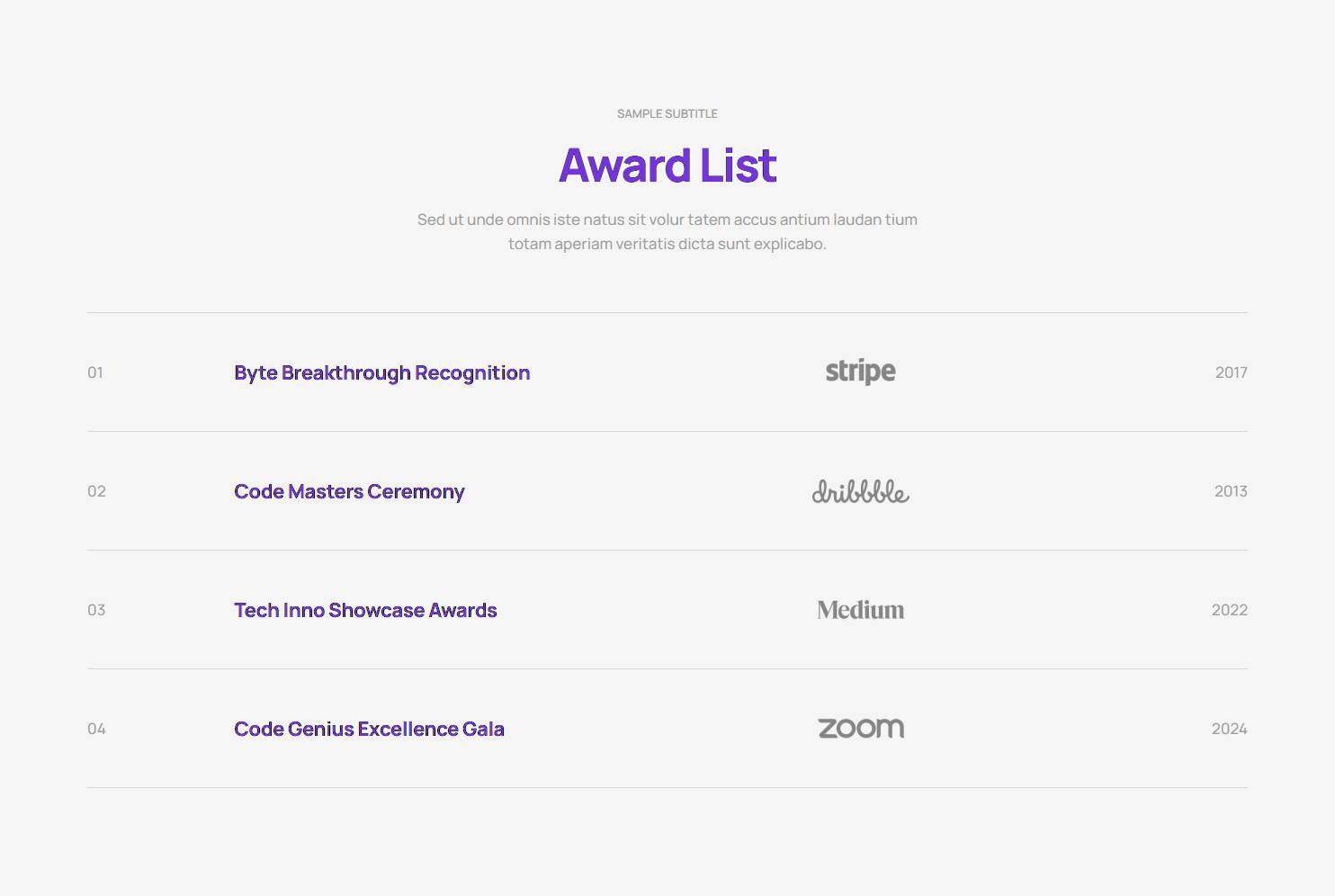Click row number 01
Viewport: 1335px width, 896px height.
pyautogui.click(x=95, y=372)
